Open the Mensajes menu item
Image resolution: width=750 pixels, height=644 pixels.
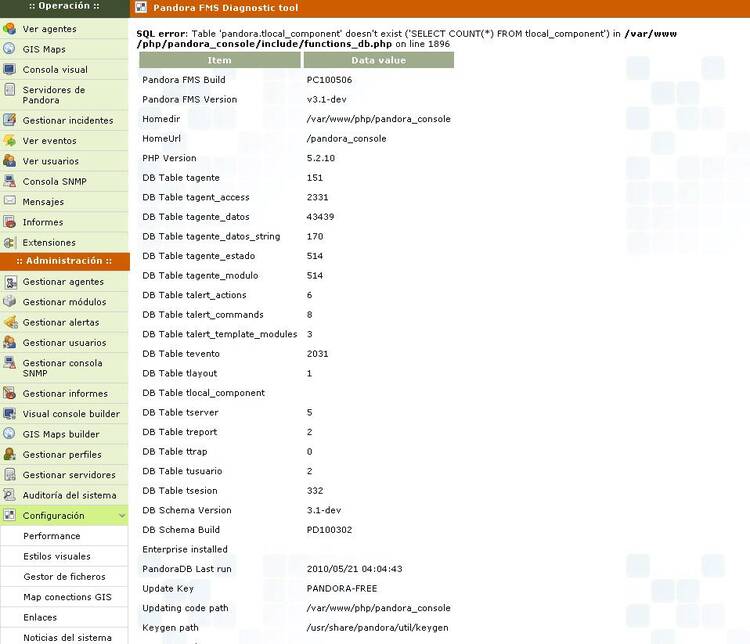click(43, 202)
